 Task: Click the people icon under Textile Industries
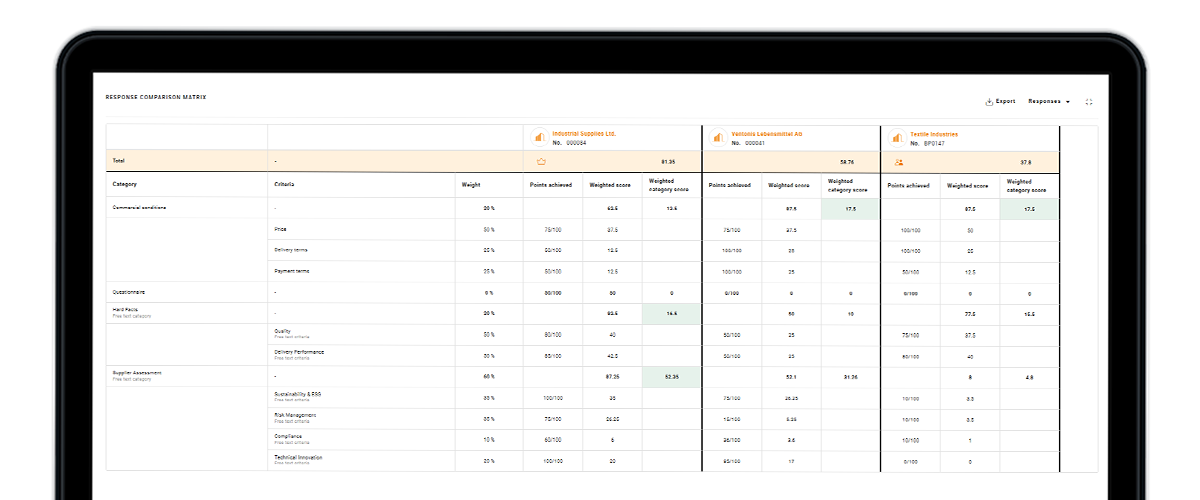[x=899, y=161]
